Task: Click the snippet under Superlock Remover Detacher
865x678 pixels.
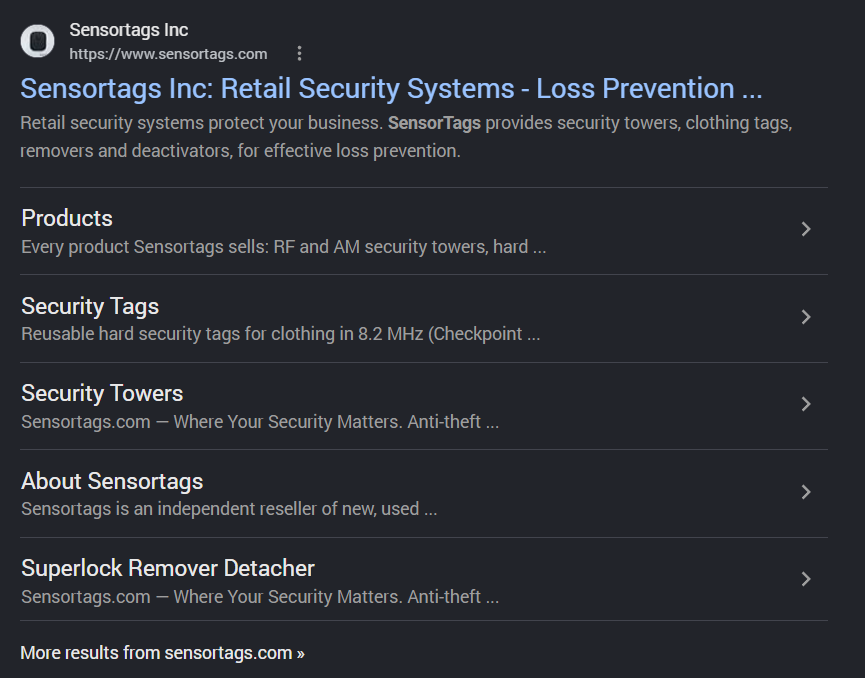Action: (260, 596)
